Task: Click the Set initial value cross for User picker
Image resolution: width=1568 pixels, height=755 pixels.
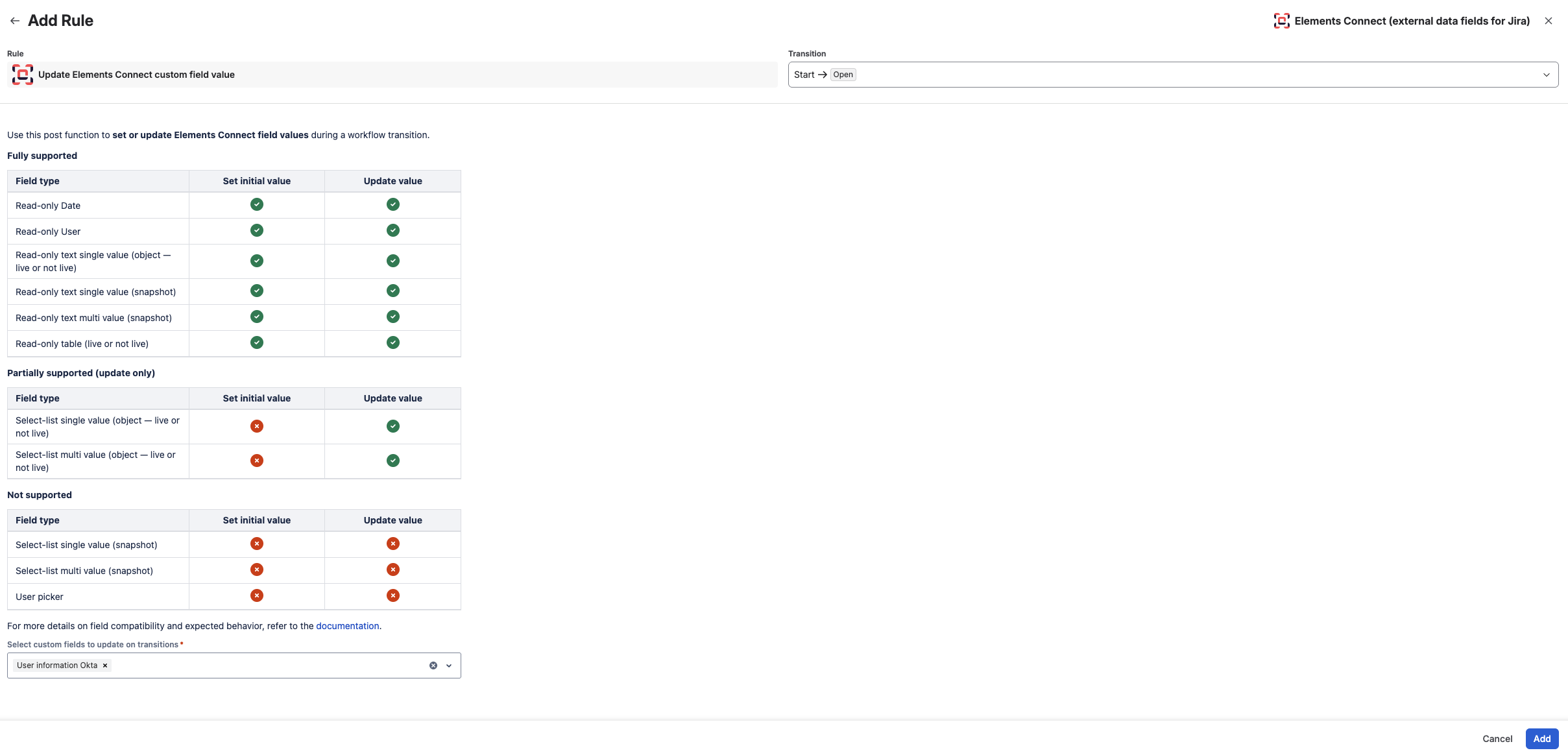Action: pos(257,595)
